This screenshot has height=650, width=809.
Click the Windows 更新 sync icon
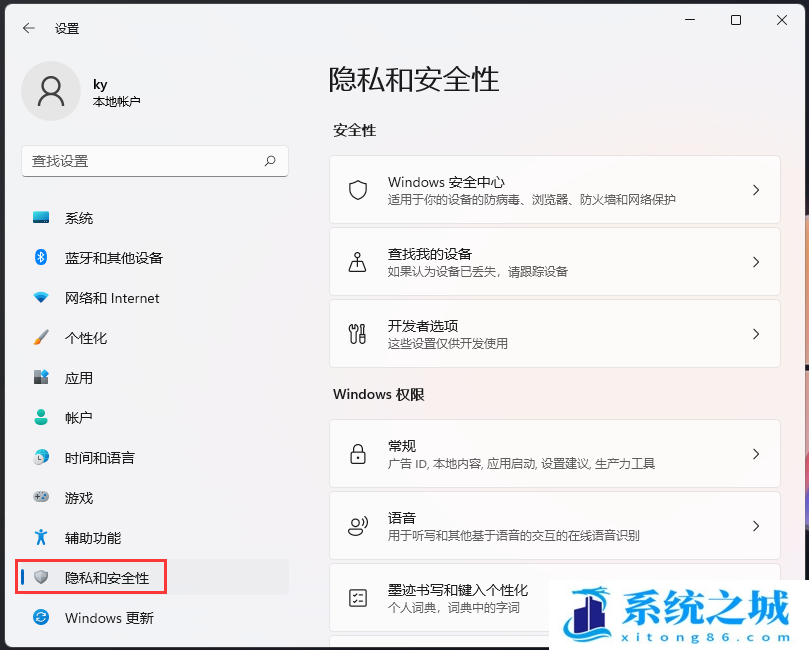[x=41, y=617]
